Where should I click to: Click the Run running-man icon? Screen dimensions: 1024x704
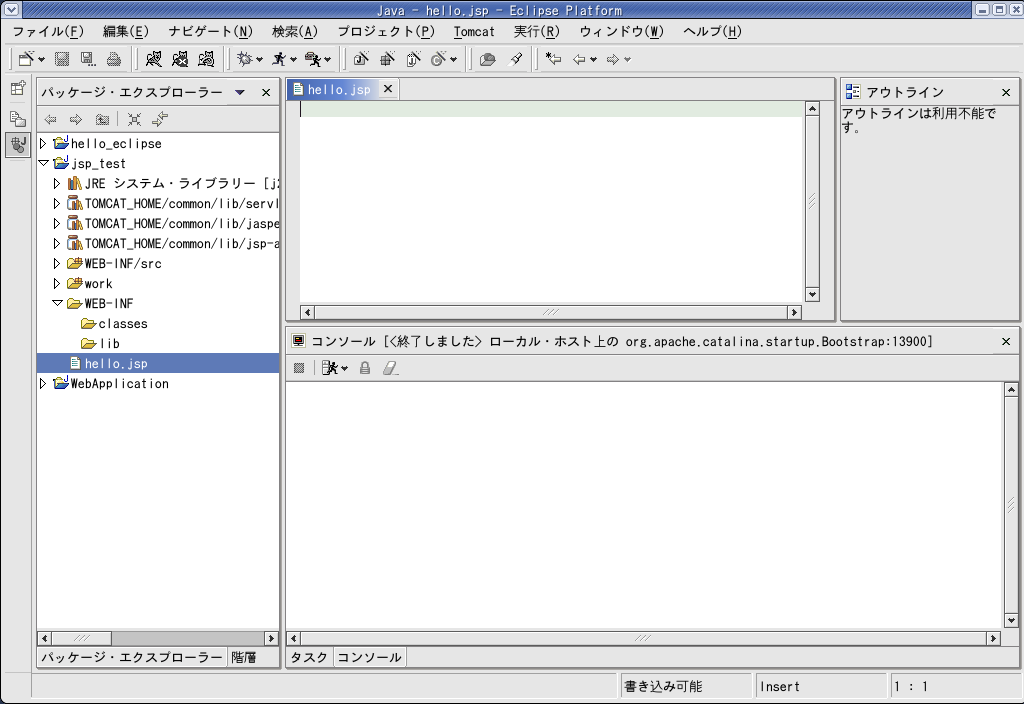point(280,59)
